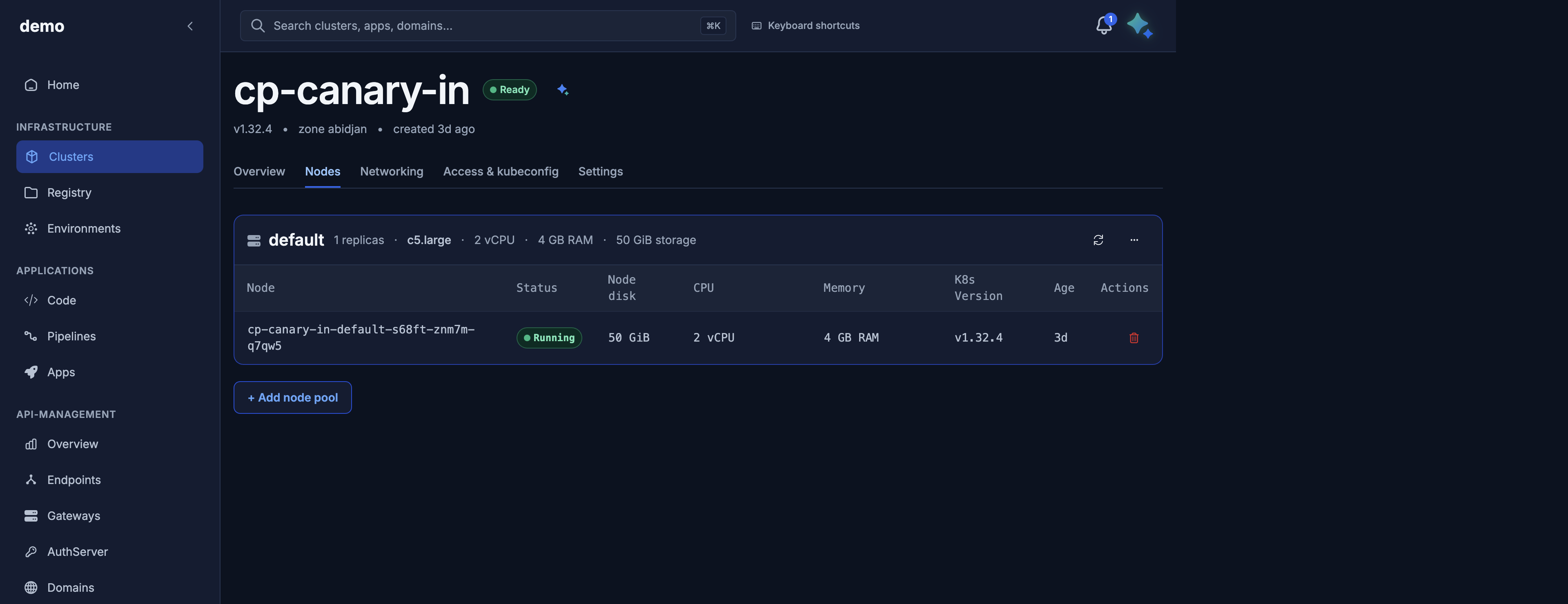The width and height of the screenshot is (1568, 604).
Task: Go to Endpoints
Action: [109, 479]
